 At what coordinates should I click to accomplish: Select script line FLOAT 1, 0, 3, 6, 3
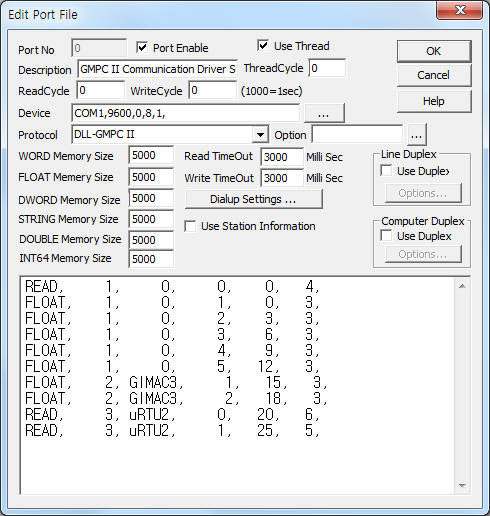pos(172,334)
